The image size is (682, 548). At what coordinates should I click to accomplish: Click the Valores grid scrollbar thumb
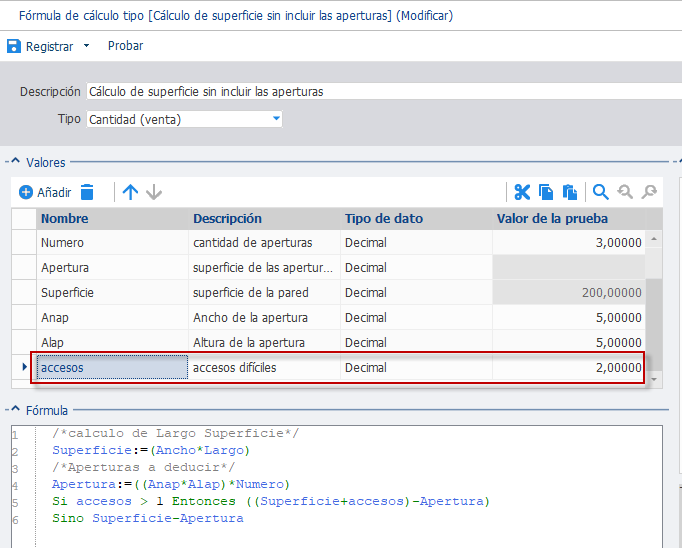coord(654,324)
